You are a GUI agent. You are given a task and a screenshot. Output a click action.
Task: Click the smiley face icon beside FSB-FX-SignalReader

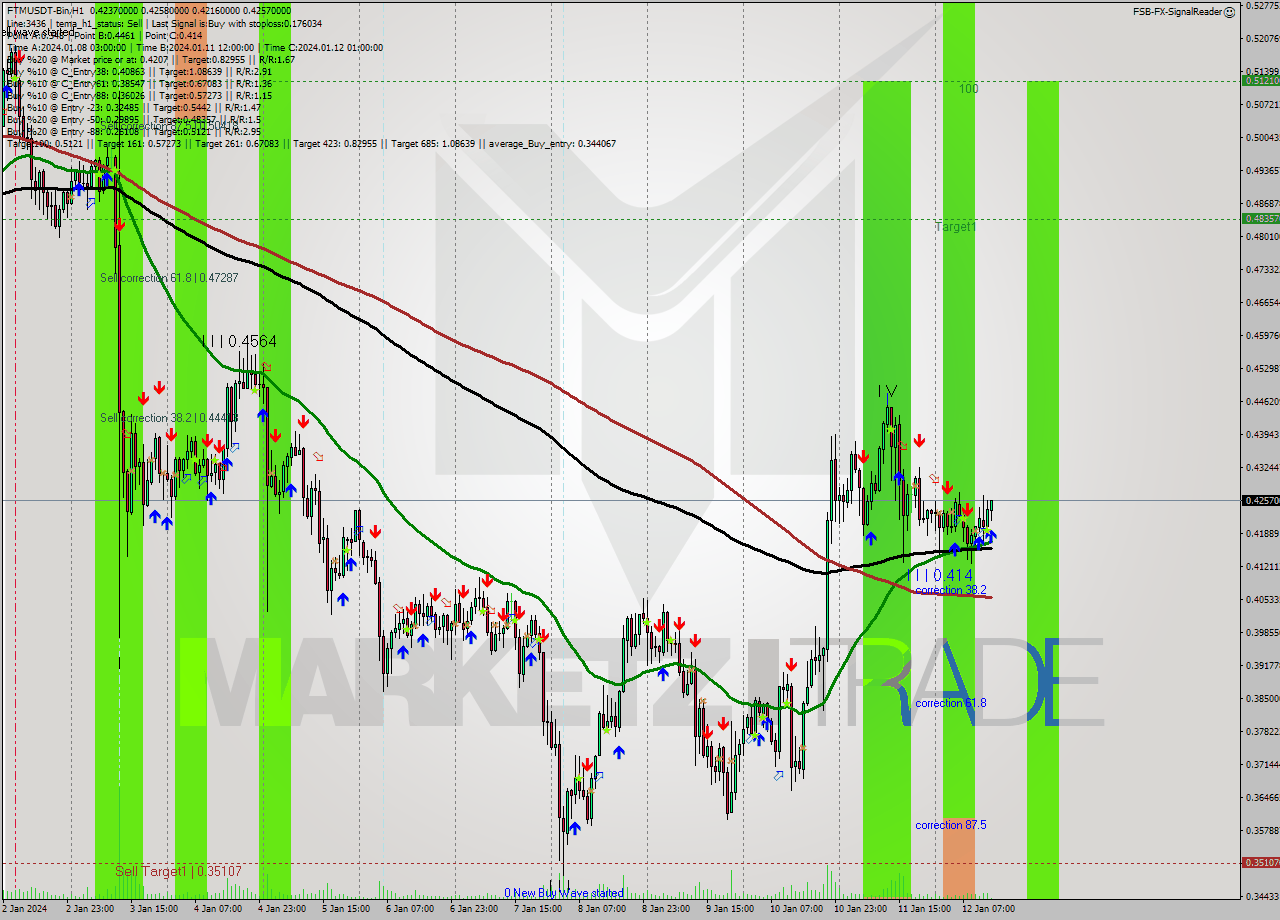click(x=1229, y=12)
